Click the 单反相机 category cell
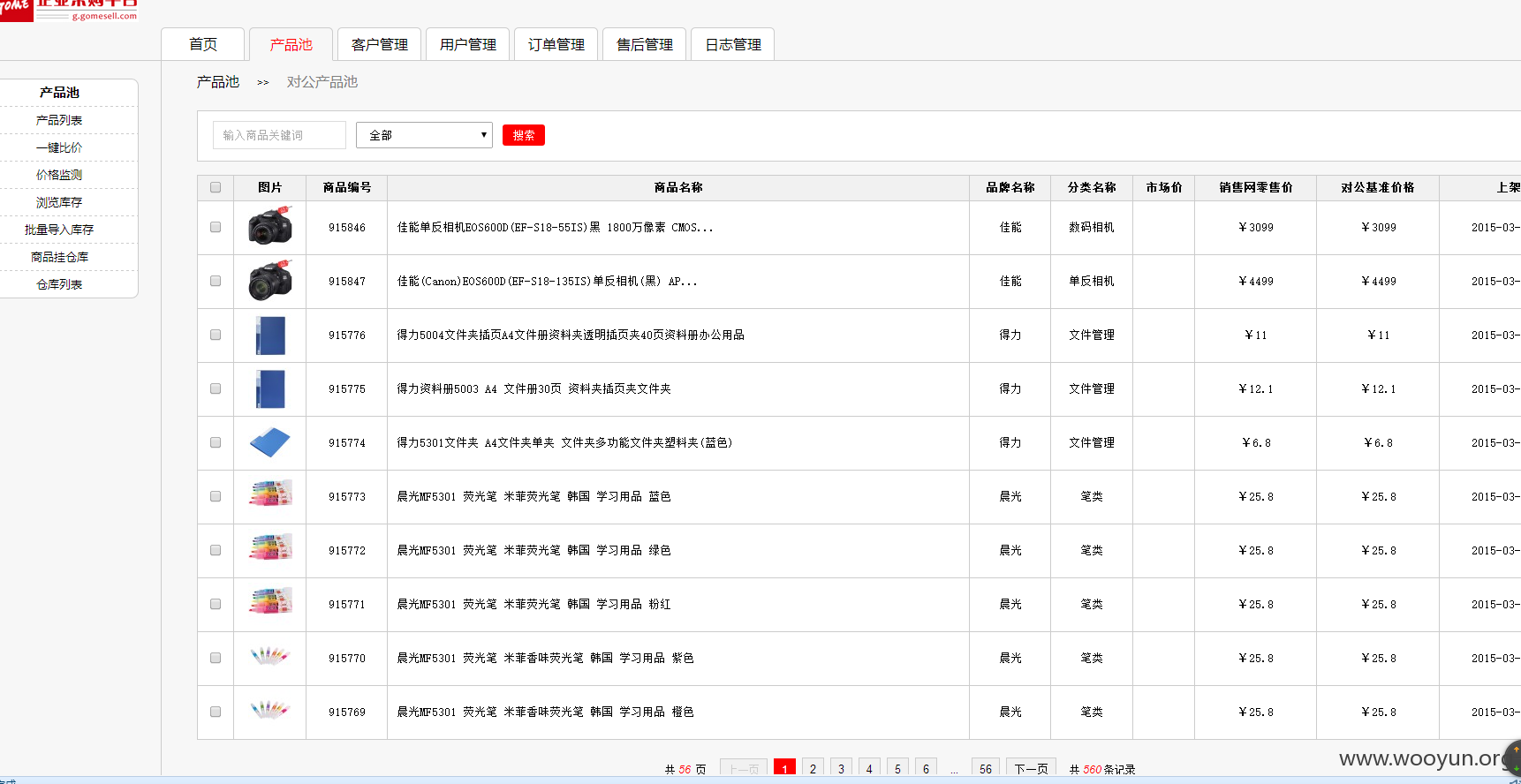Screen dimensions: 1521x784 pos(1092,281)
